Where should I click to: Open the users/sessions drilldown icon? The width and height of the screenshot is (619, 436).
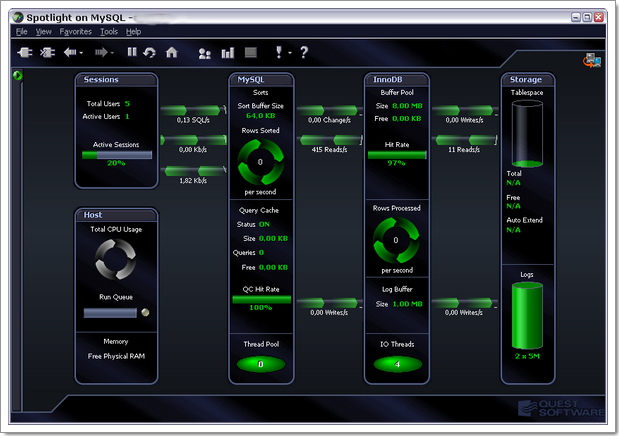[x=204, y=53]
